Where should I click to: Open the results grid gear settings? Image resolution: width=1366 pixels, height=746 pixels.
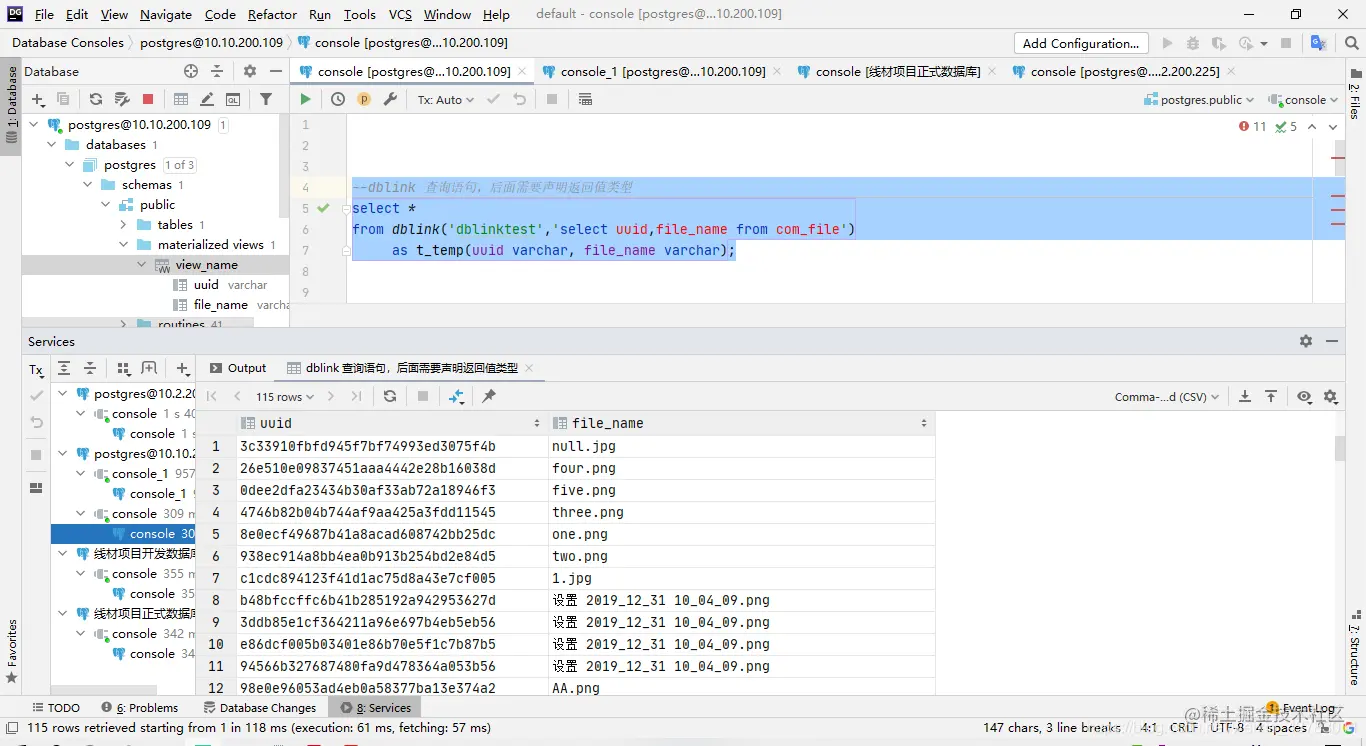pyautogui.click(x=1330, y=396)
